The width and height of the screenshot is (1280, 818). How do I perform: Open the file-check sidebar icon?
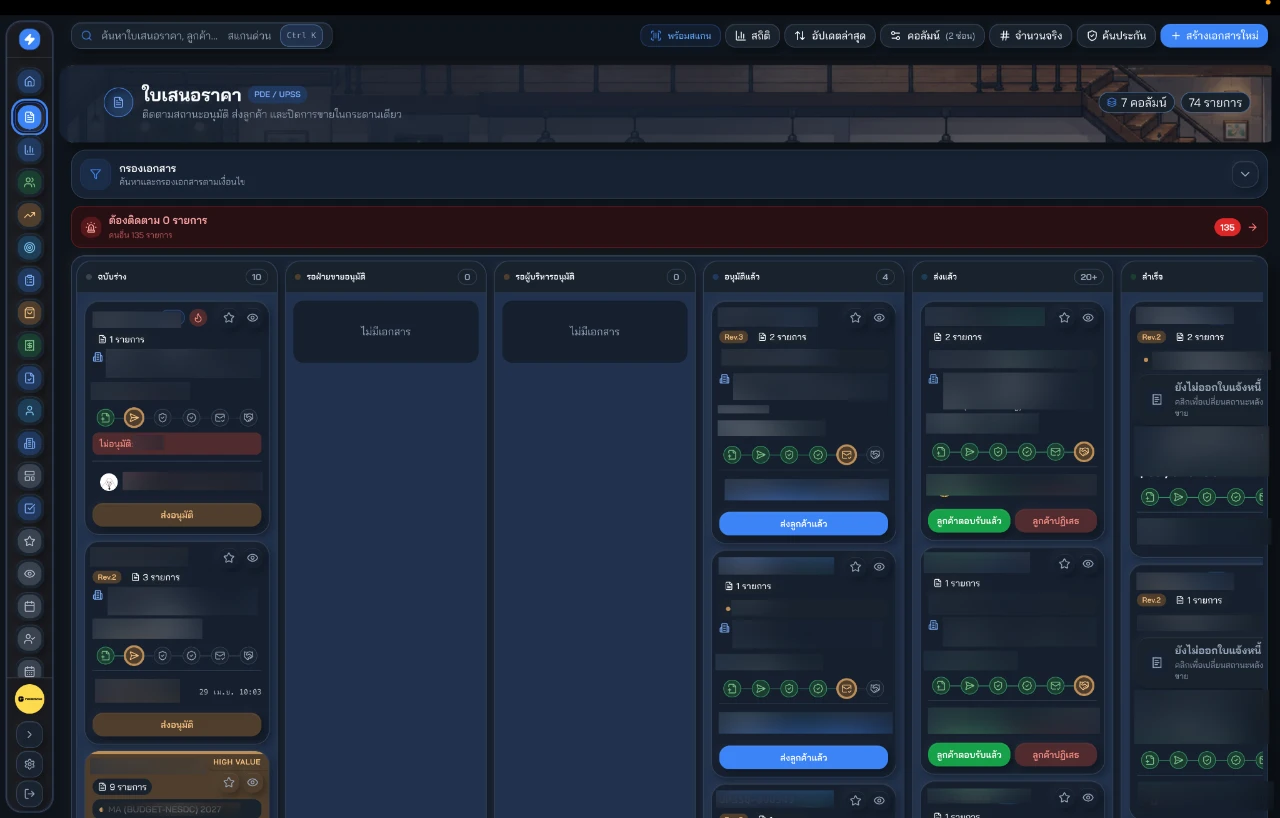point(30,377)
